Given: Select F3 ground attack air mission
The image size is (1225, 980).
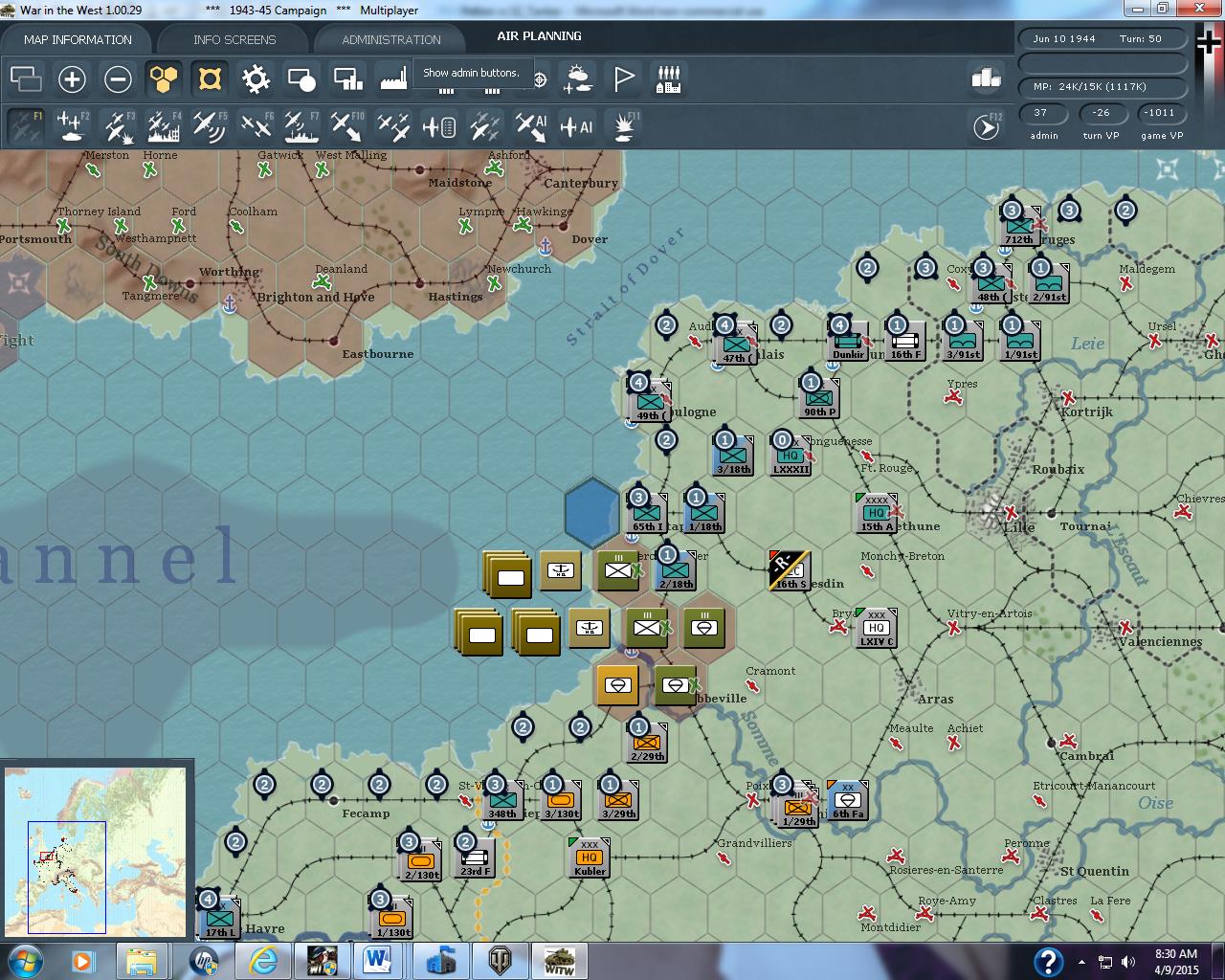Looking at the screenshot, I should click(118, 126).
